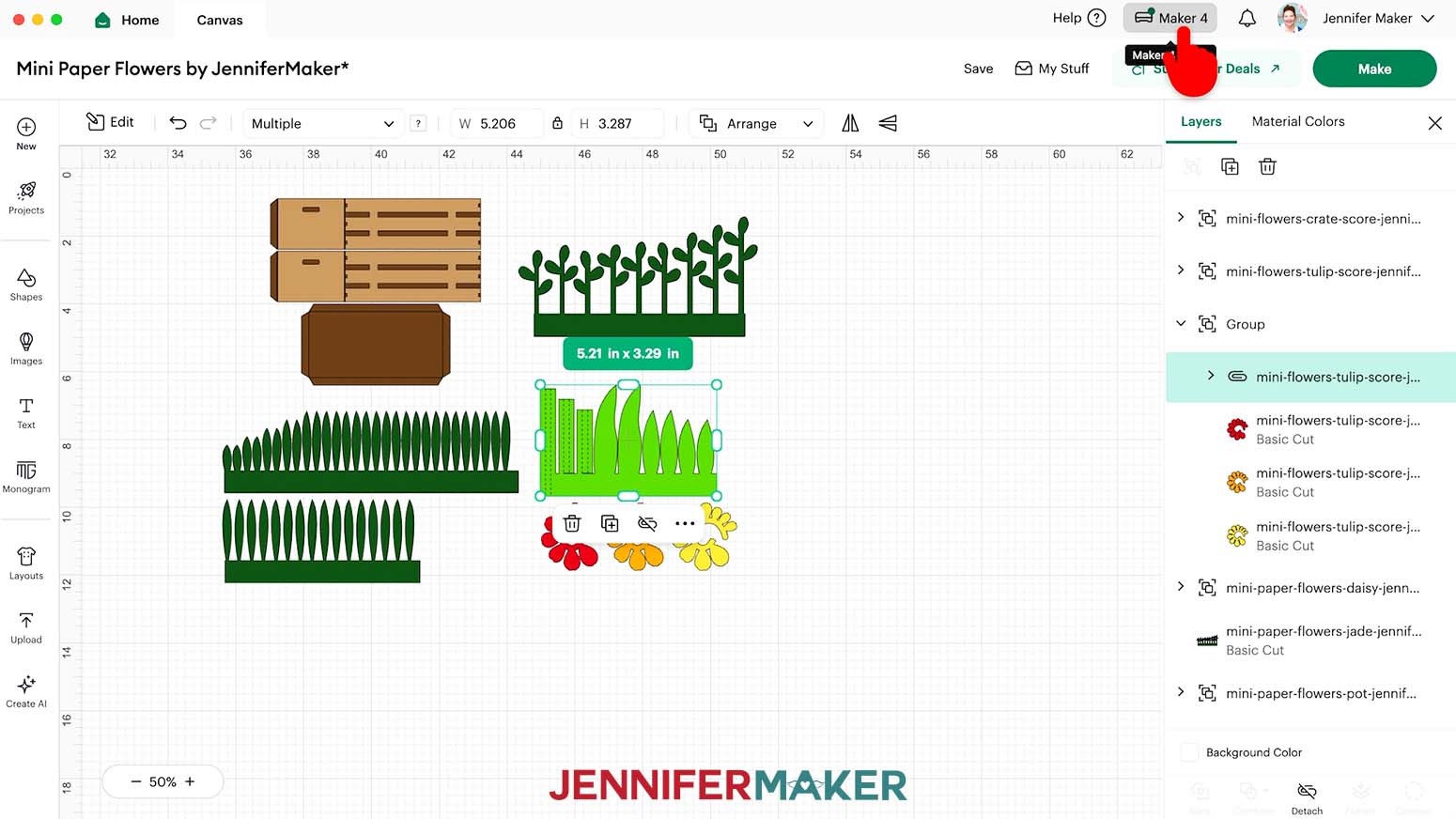Open the Layouts panel
Image resolution: width=1456 pixels, height=819 pixels.
pos(26,564)
